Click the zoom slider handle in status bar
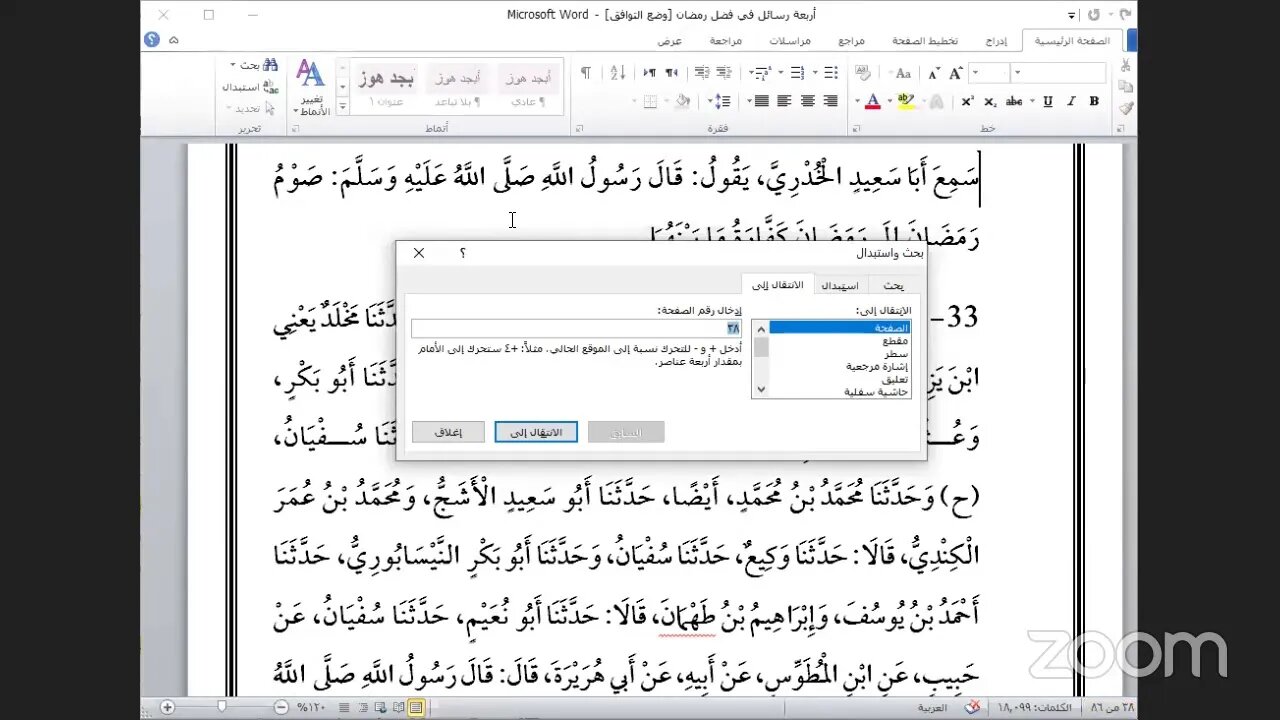The width and height of the screenshot is (1280, 720). pos(221,707)
